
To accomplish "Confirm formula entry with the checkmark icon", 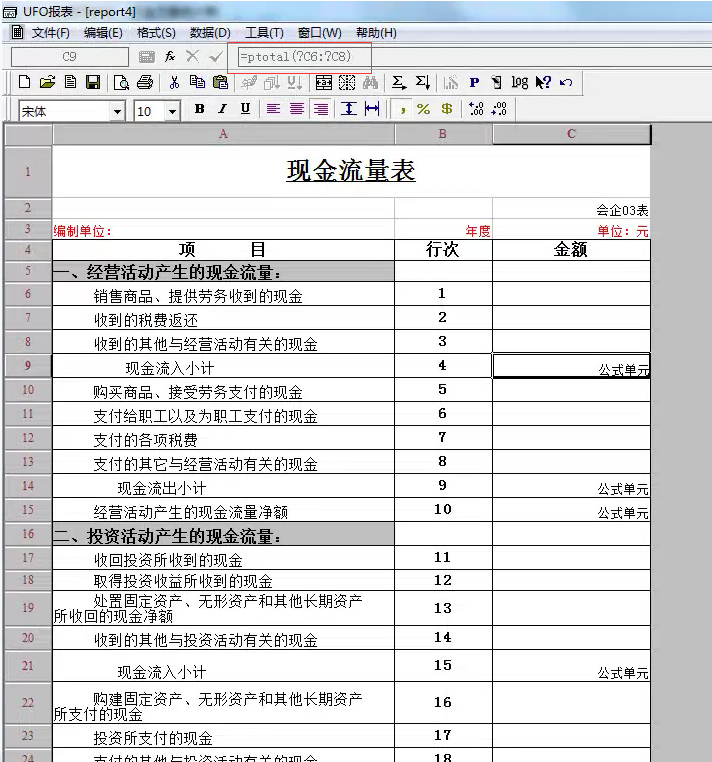I will tap(215, 57).
